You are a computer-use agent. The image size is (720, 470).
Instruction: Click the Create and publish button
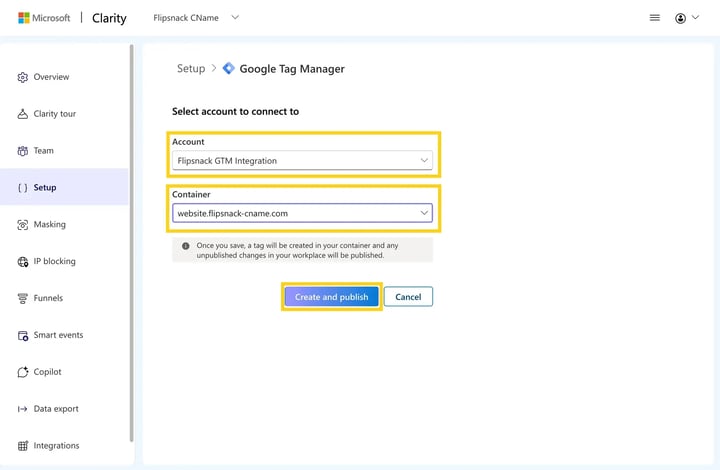pyautogui.click(x=332, y=297)
